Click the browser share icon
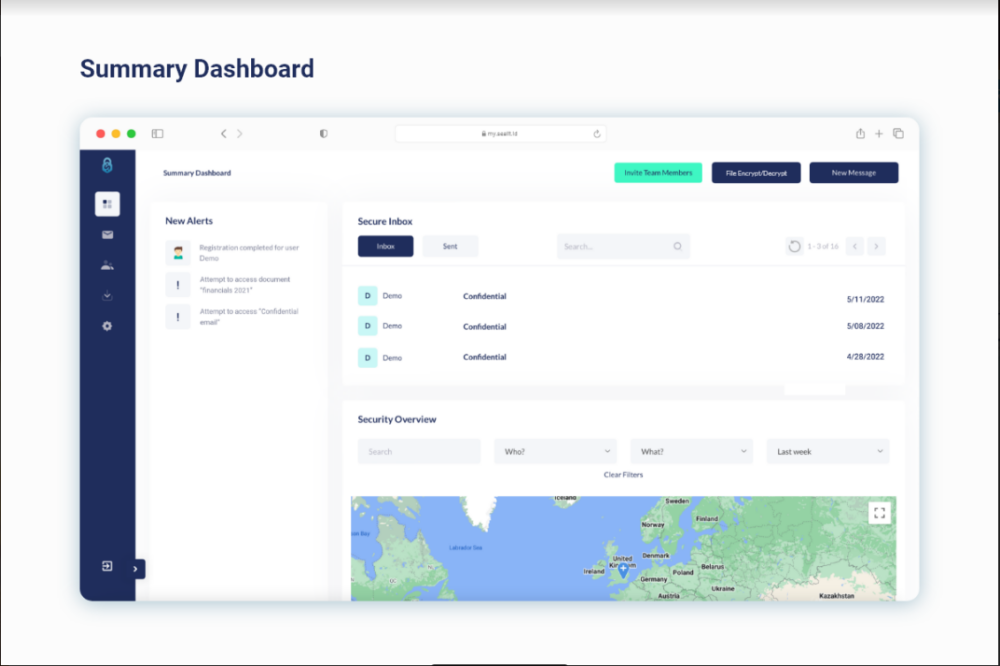This screenshot has width=1000, height=666. pyautogui.click(x=860, y=133)
